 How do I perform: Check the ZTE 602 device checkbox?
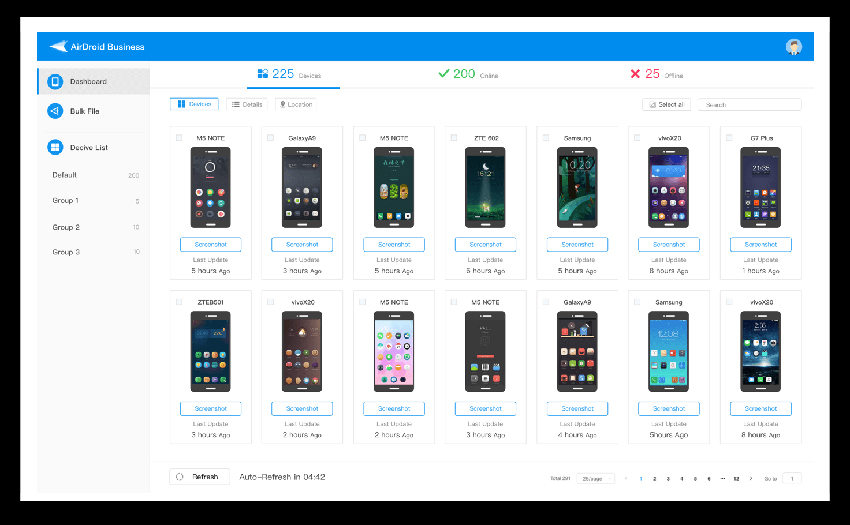point(454,138)
